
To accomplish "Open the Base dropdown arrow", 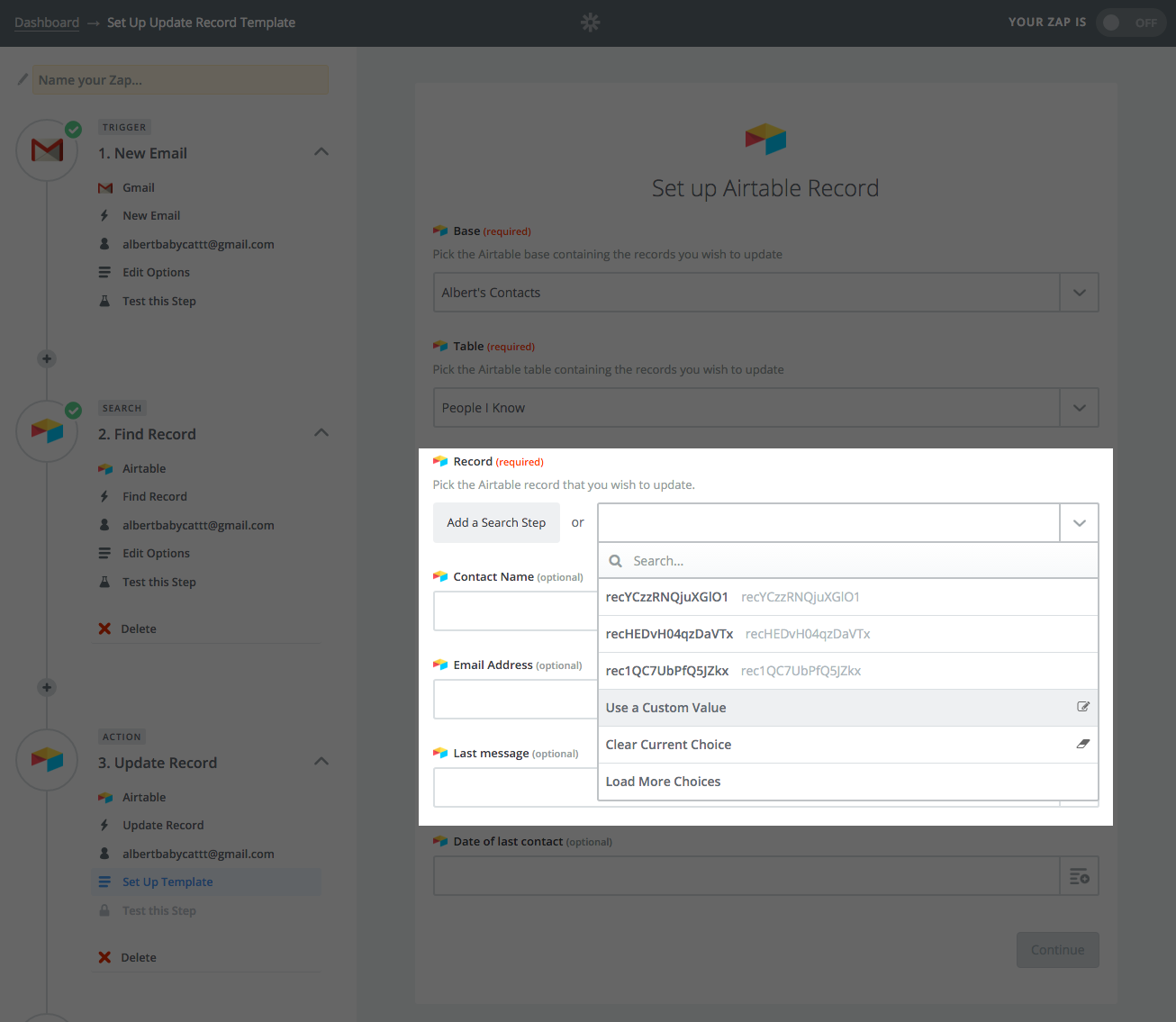I will tap(1079, 293).
